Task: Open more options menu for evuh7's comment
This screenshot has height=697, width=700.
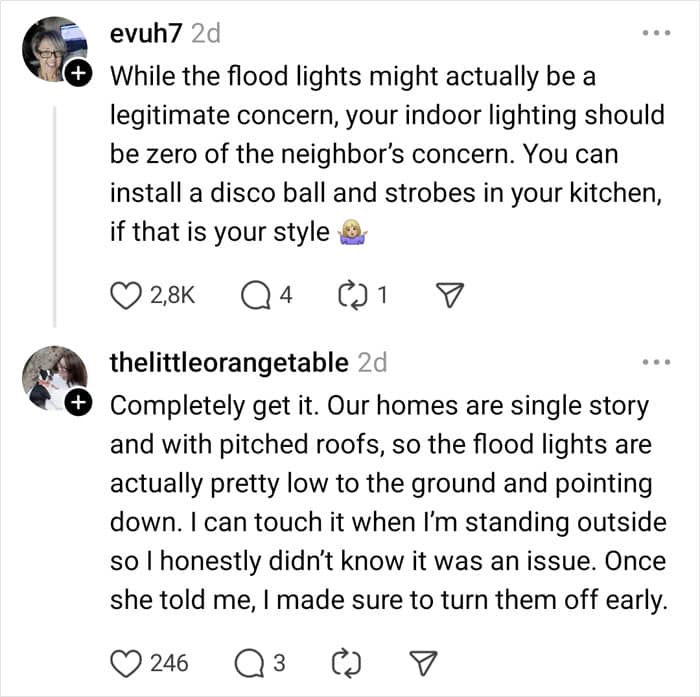Action: pyautogui.click(x=656, y=33)
